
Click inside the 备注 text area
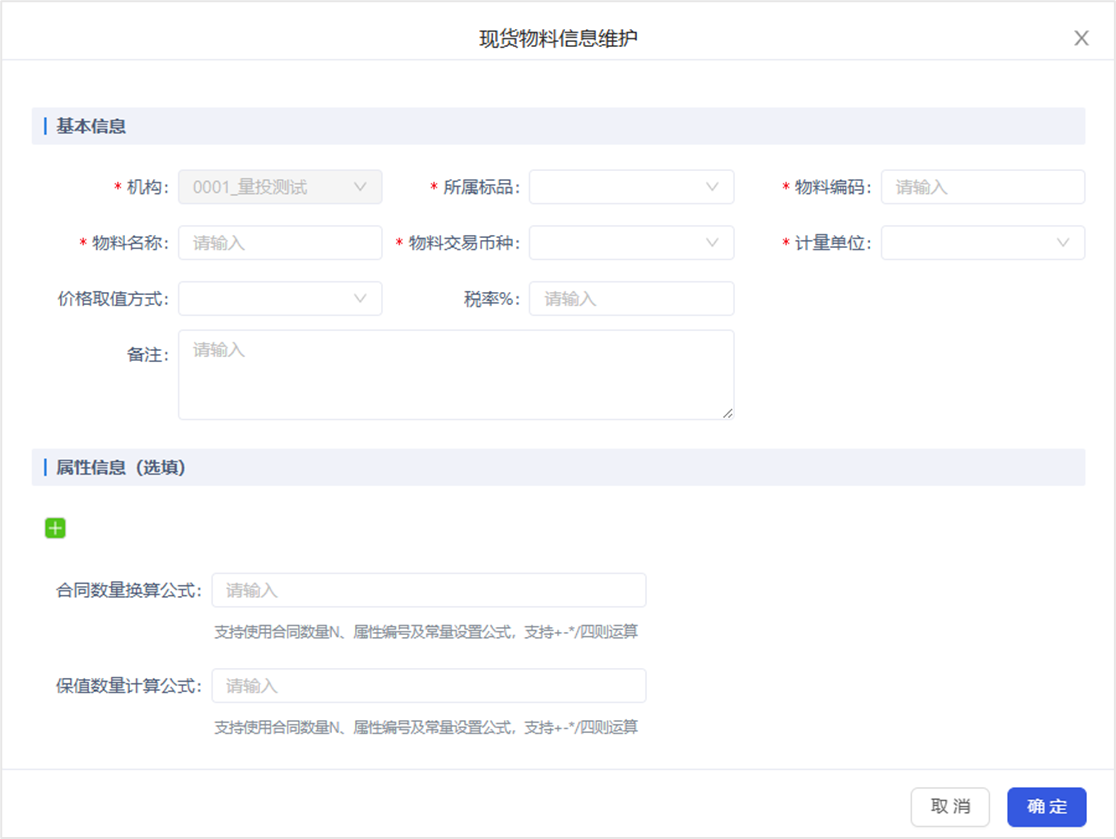pos(455,375)
